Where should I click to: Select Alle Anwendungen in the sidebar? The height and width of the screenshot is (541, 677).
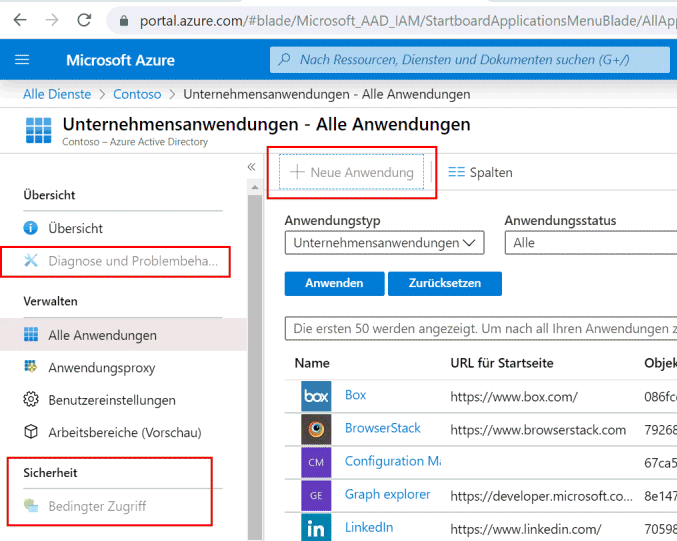pyautogui.click(x=123, y=335)
